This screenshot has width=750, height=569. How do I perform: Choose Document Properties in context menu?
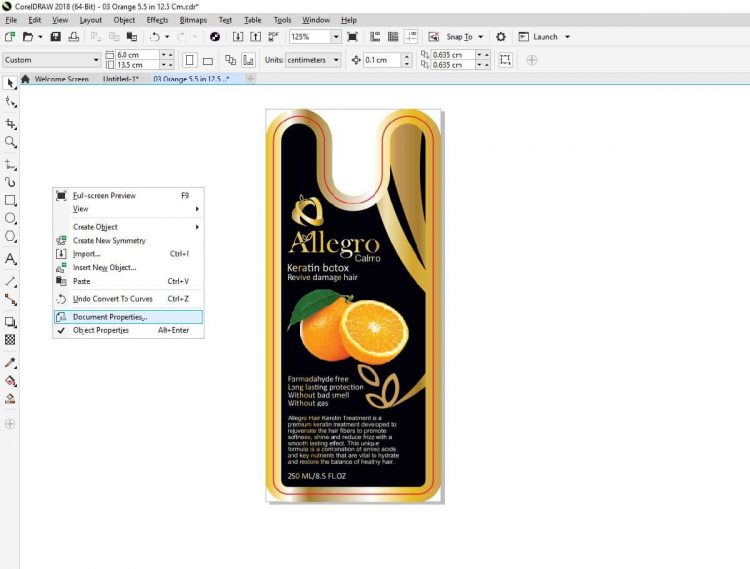pyautogui.click(x=128, y=317)
